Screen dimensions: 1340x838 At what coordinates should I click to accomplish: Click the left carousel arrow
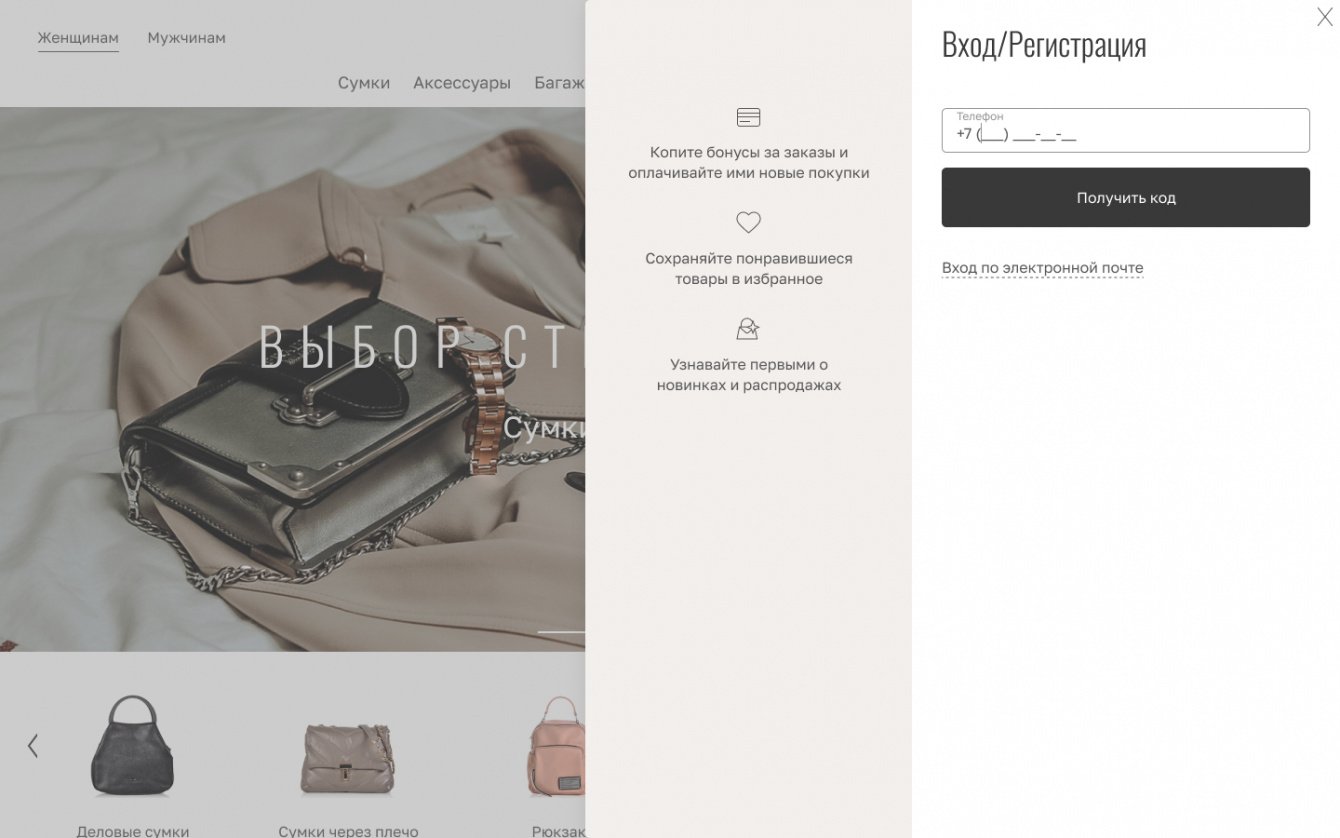tap(33, 745)
